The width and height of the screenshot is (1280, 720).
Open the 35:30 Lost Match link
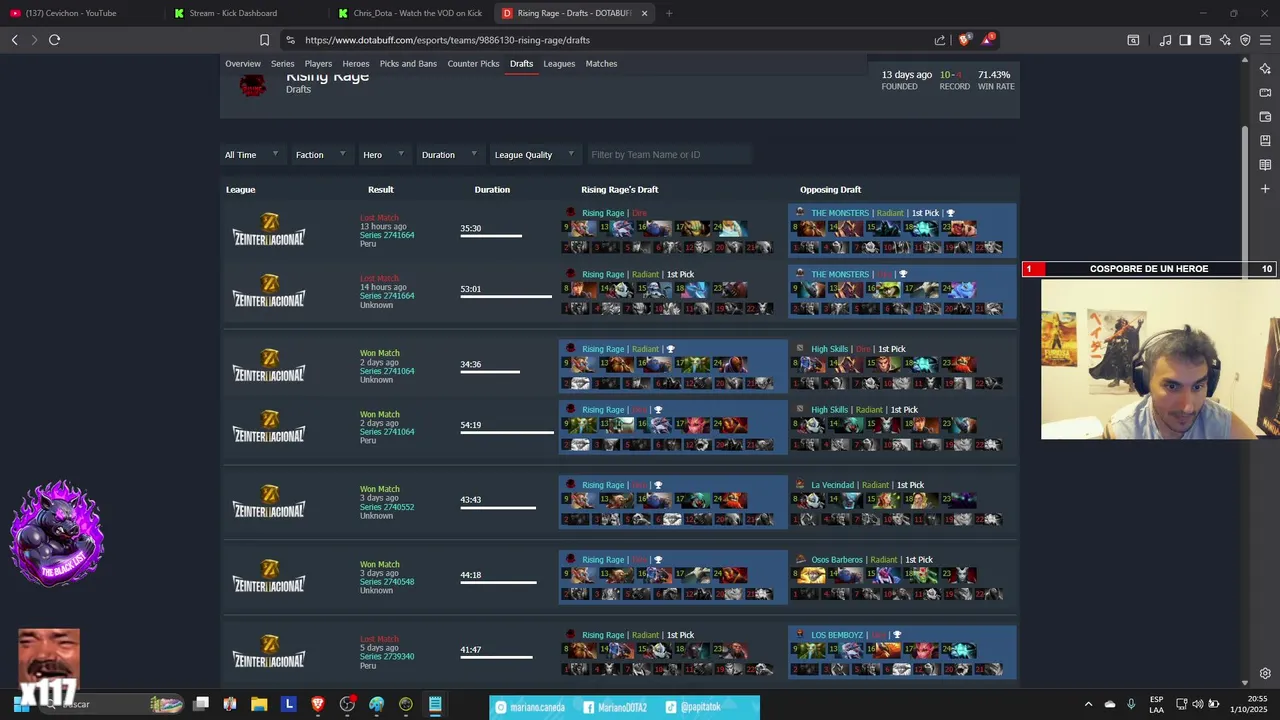[x=379, y=218]
